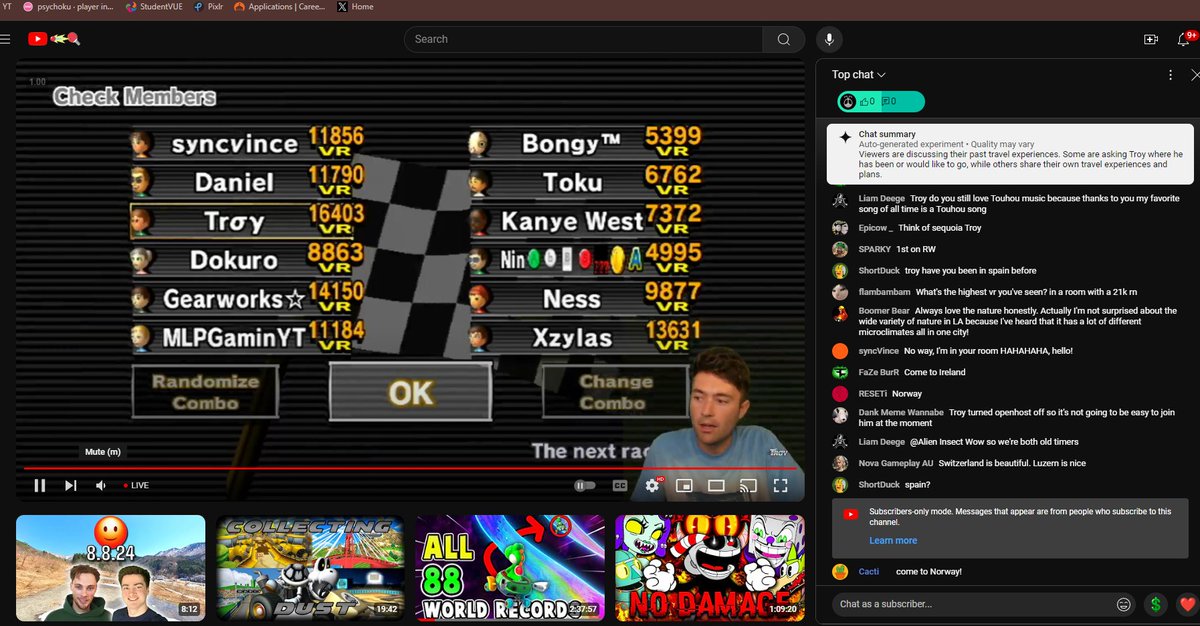Click SPARKY's avatar in chat

tap(840, 249)
